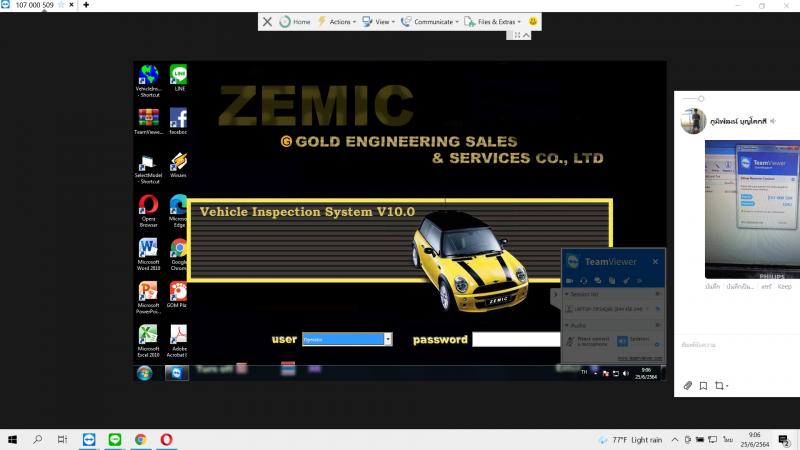Click TeamViewer button in remote taskbar
This screenshot has height=450, width=800.
[177, 373]
